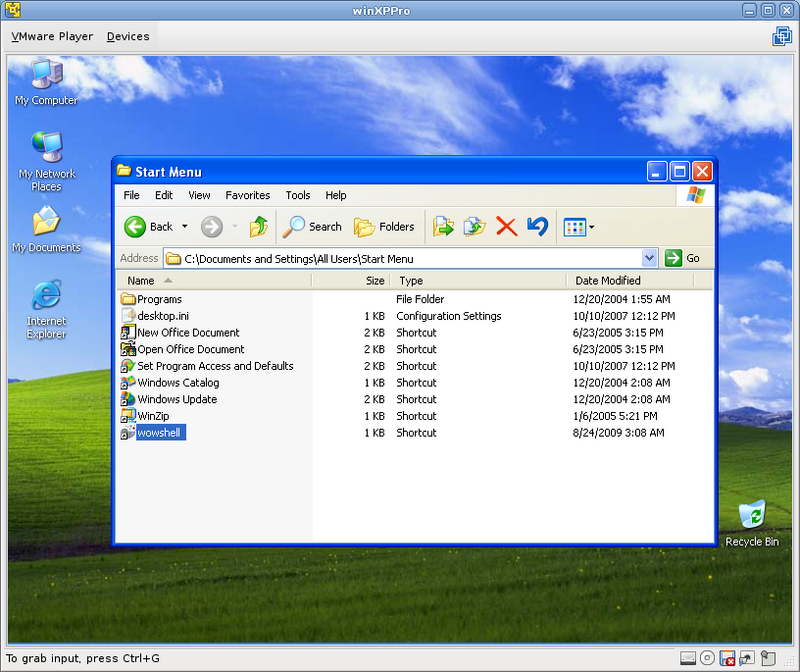Select Set Program Access and Defaults entry

click(215, 366)
